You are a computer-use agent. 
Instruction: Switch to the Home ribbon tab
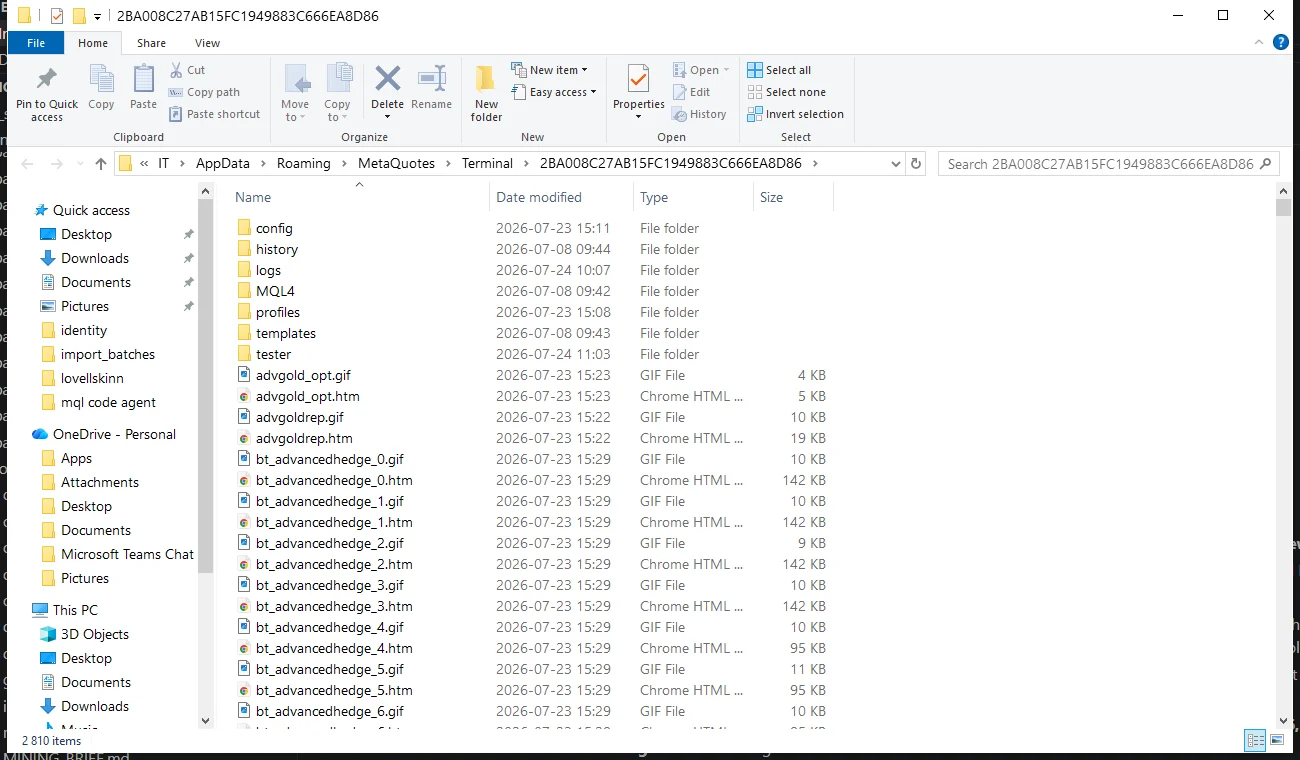93,43
